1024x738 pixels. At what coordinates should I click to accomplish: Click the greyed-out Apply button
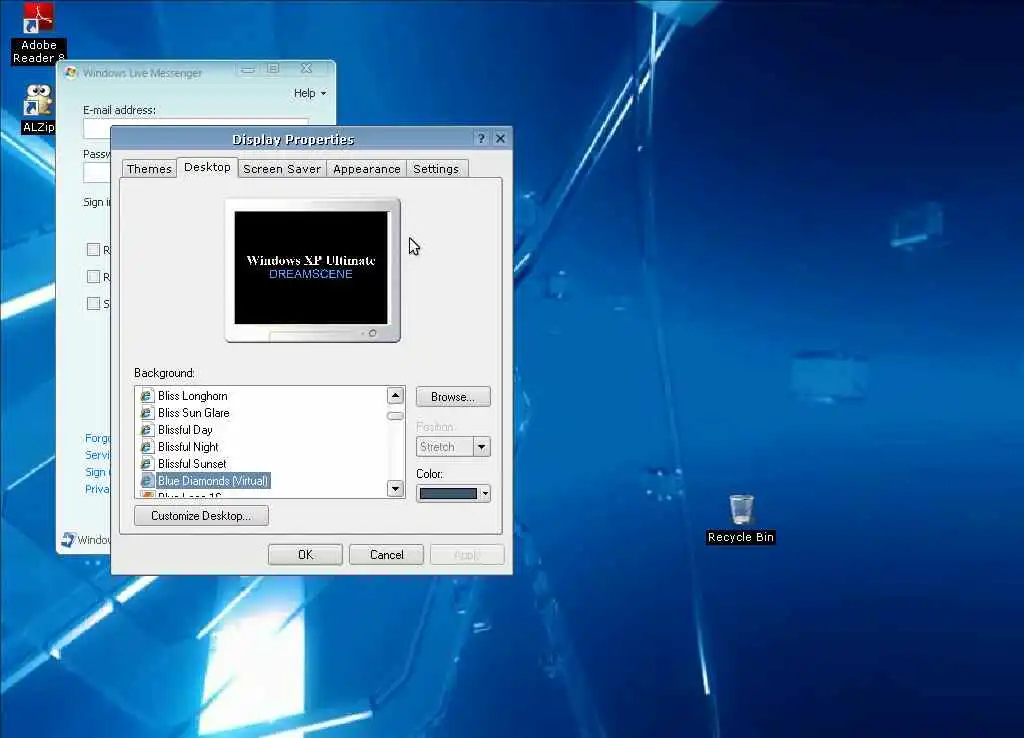pyautogui.click(x=467, y=554)
